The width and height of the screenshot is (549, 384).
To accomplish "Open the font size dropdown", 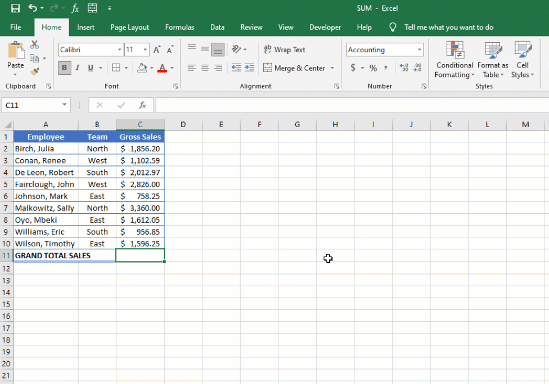I will click(145, 50).
